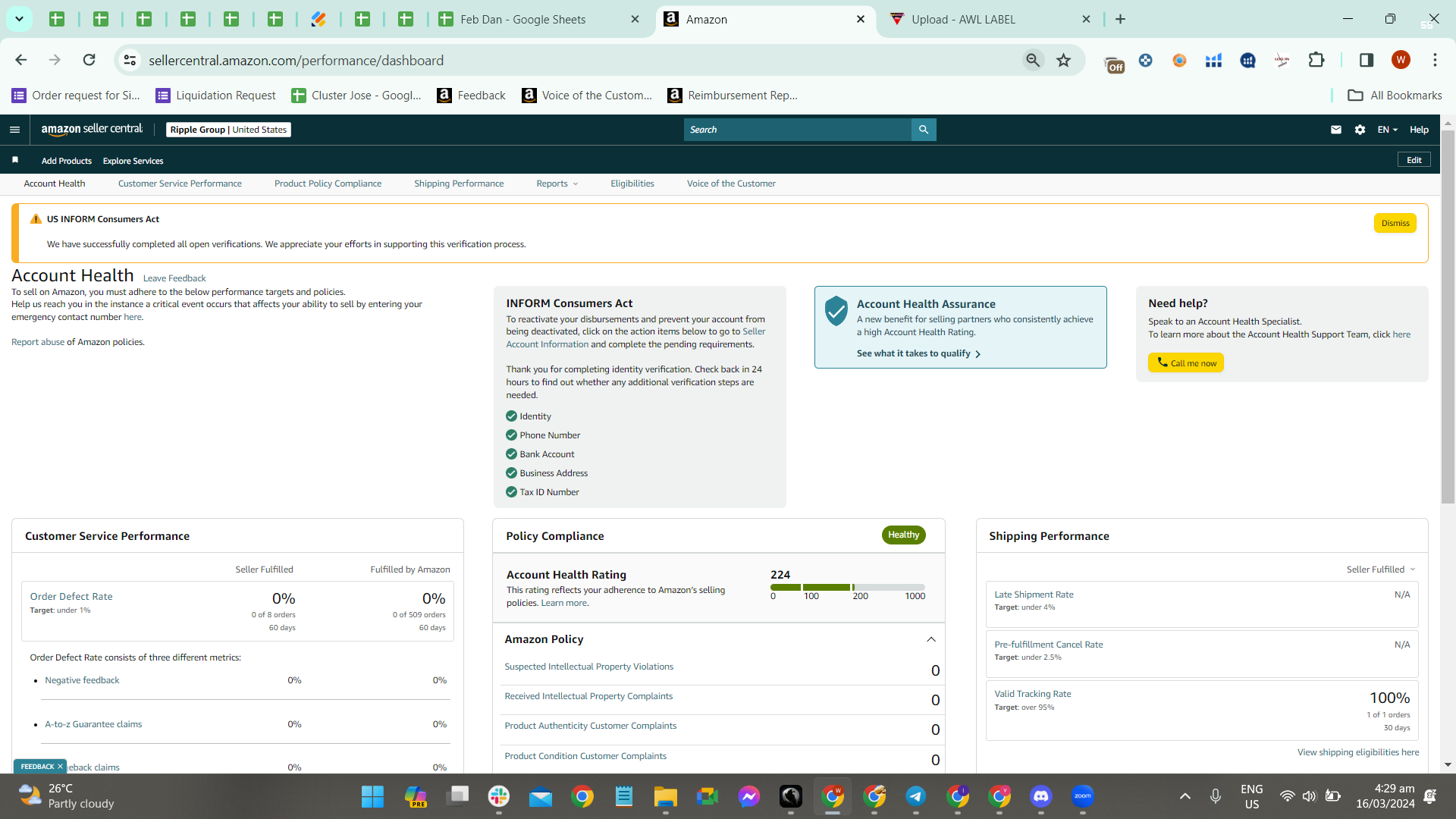Open Telegram from the taskbar

point(915,796)
